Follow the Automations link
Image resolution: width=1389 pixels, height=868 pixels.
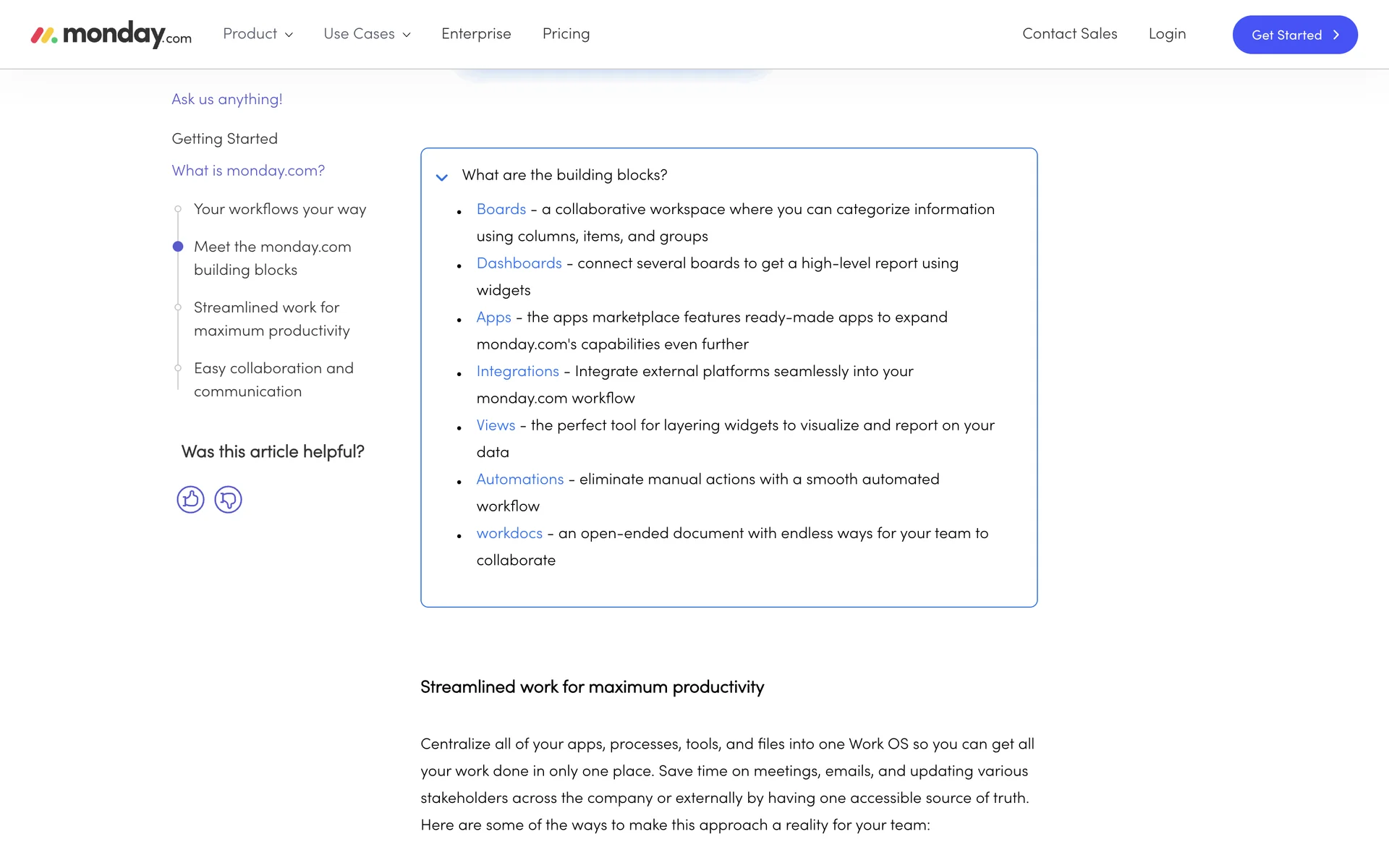click(519, 479)
